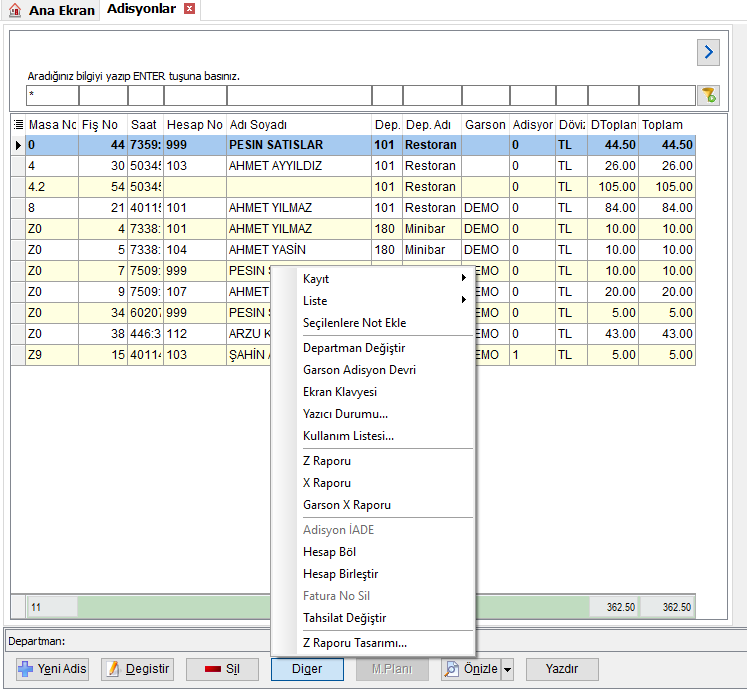Click the Yeni Adis button
The height and width of the screenshot is (689, 747).
tap(52, 669)
